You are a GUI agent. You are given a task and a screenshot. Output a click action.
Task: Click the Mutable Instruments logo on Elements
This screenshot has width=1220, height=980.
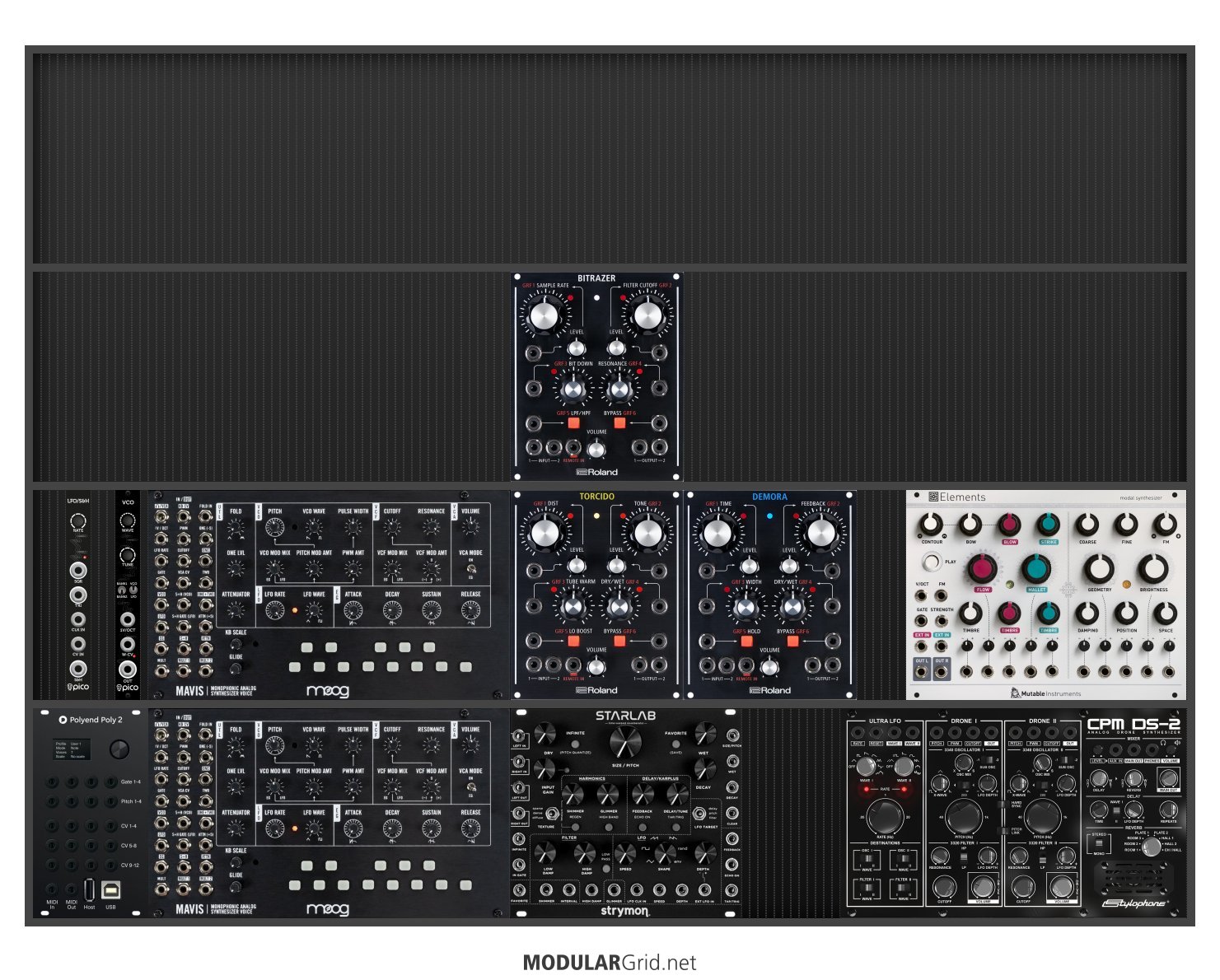(1045, 693)
